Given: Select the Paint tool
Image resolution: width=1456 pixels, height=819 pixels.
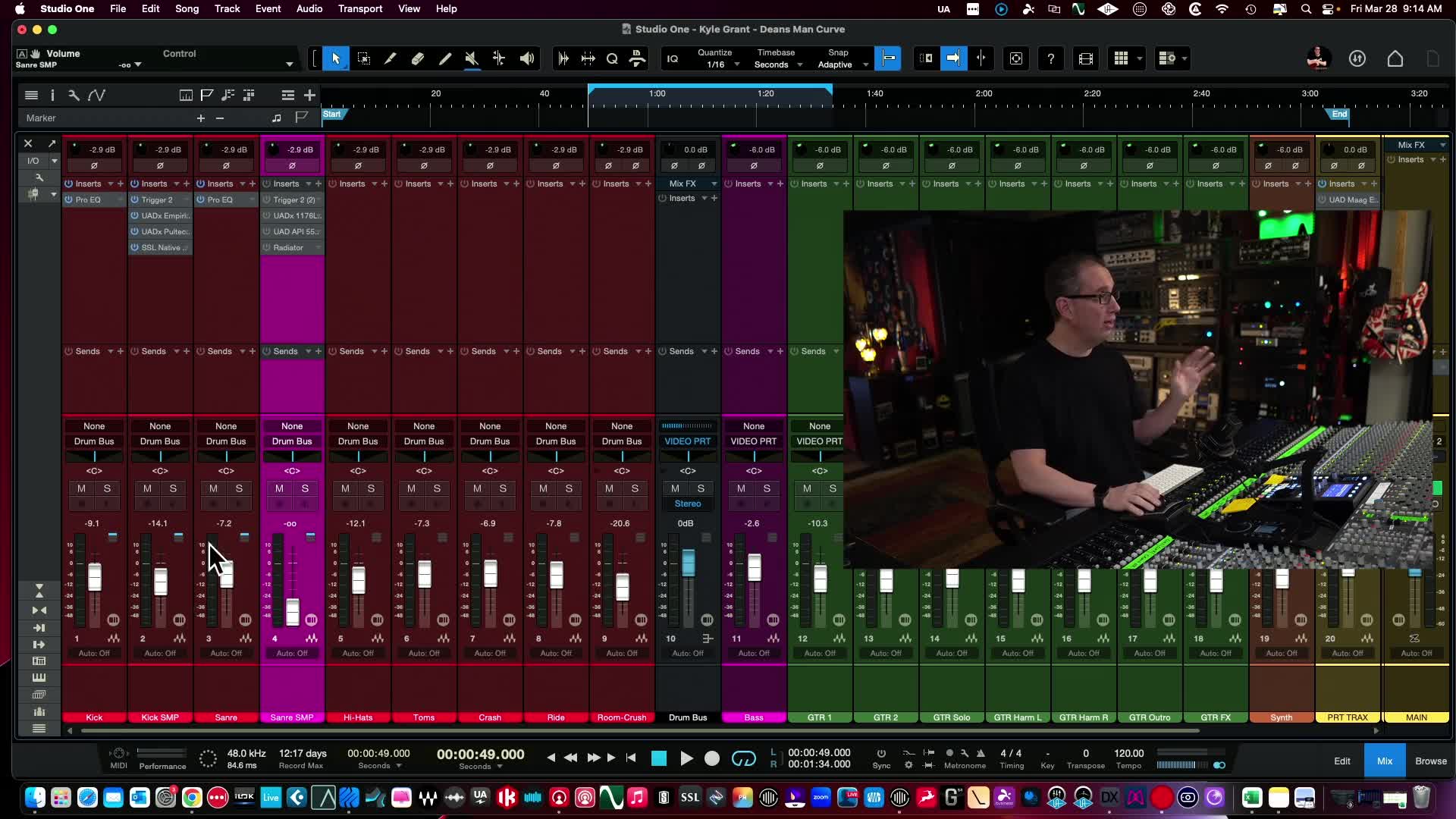Looking at the screenshot, I should (445, 58).
